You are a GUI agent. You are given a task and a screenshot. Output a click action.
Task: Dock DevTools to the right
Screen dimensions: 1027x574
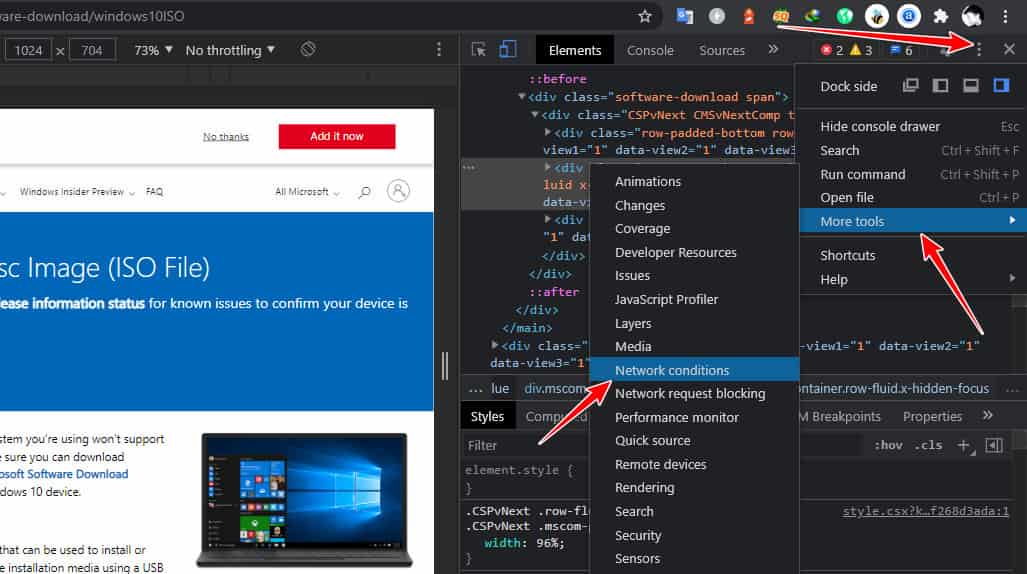(x=1001, y=86)
